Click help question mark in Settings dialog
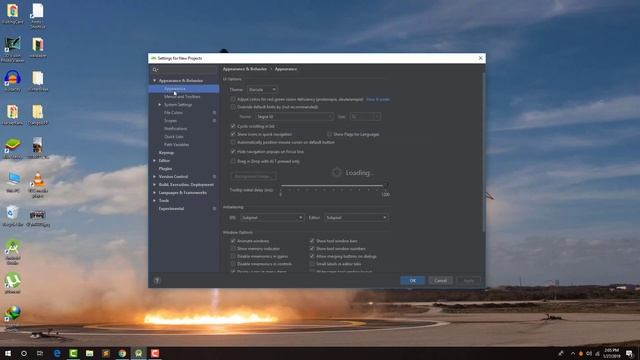The width and height of the screenshot is (640, 360). (157, 280)
